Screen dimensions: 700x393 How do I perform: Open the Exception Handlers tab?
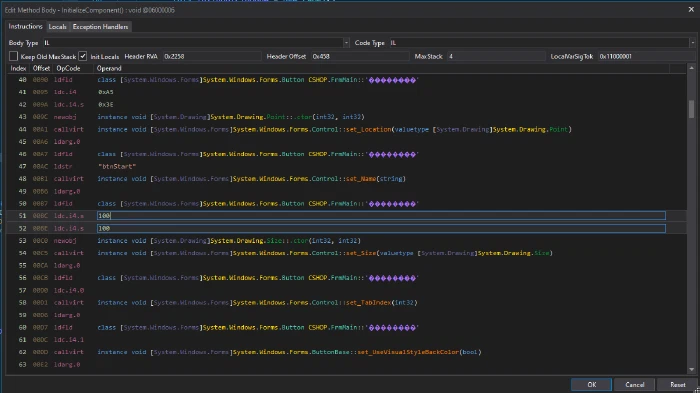pos(100,27)
